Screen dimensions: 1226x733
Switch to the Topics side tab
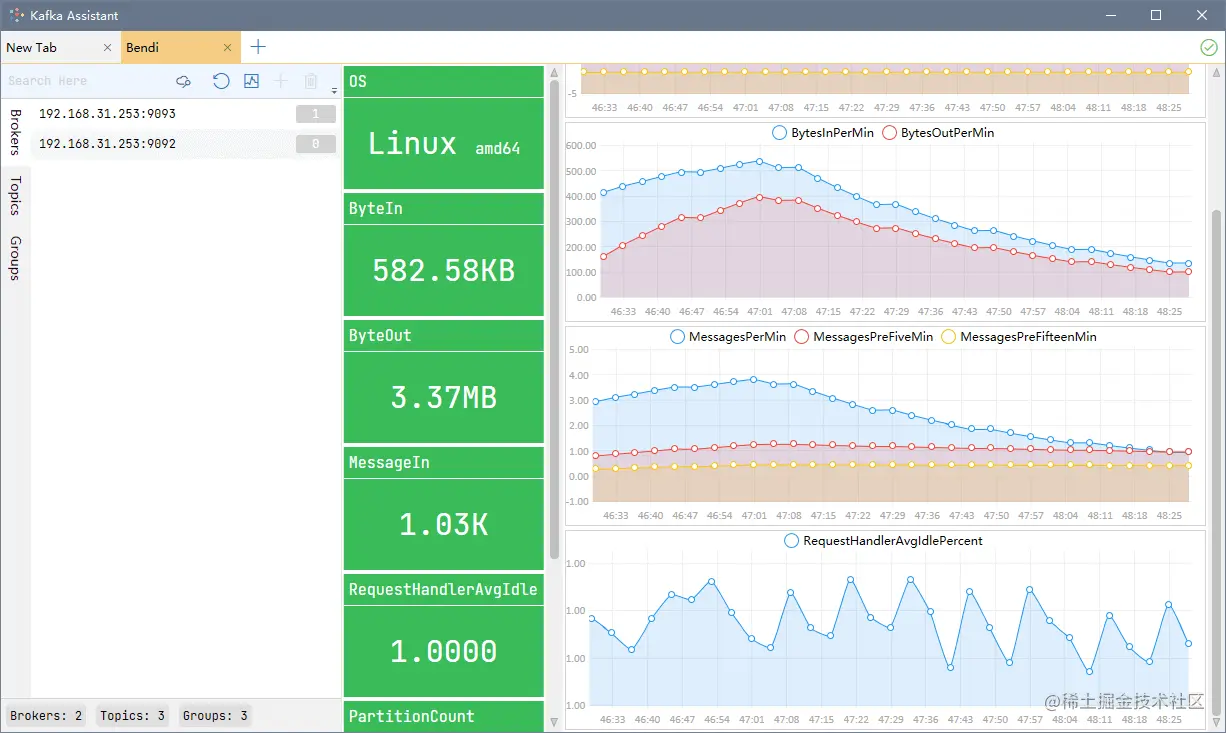pyautogui.click(x=15, y=196)
